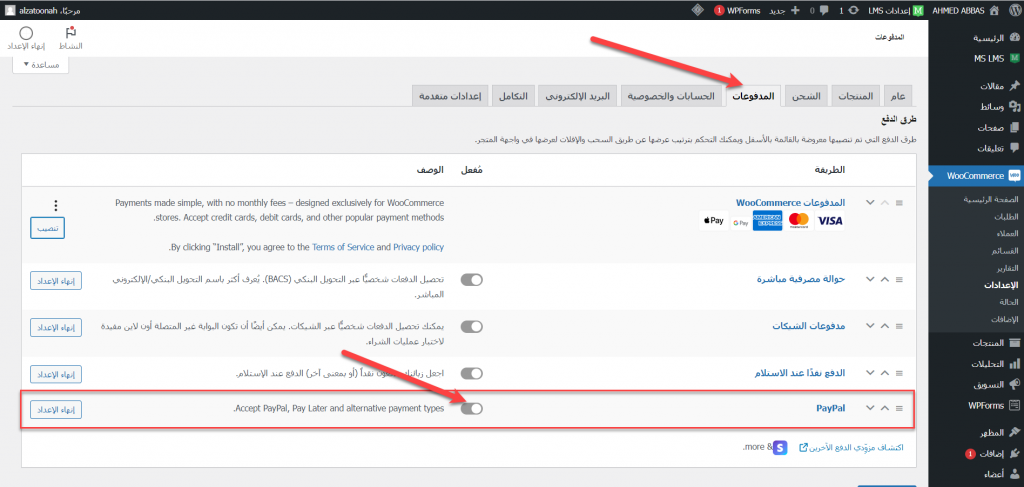Viewport: 1024px width, 487px height.
Task: Open the الحسابات والخصوصية tab
Action: coord(671,96)
